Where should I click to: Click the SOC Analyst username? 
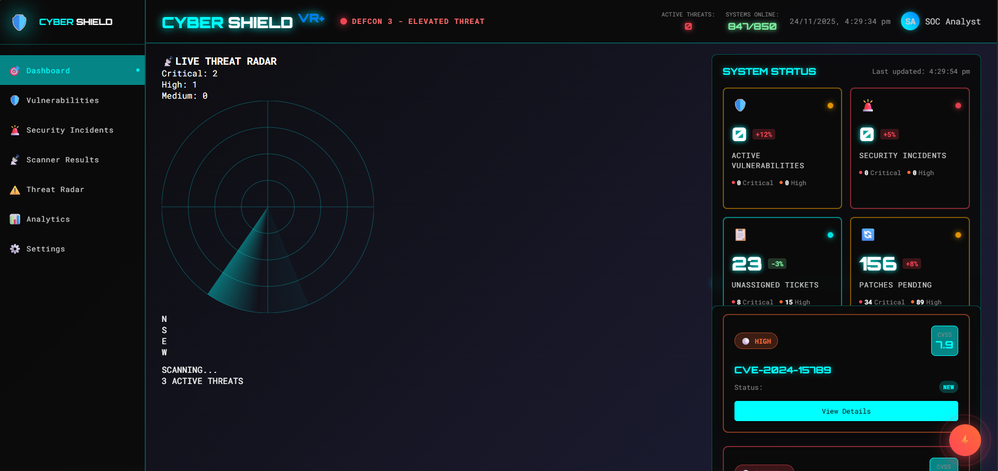coord(953,22)
